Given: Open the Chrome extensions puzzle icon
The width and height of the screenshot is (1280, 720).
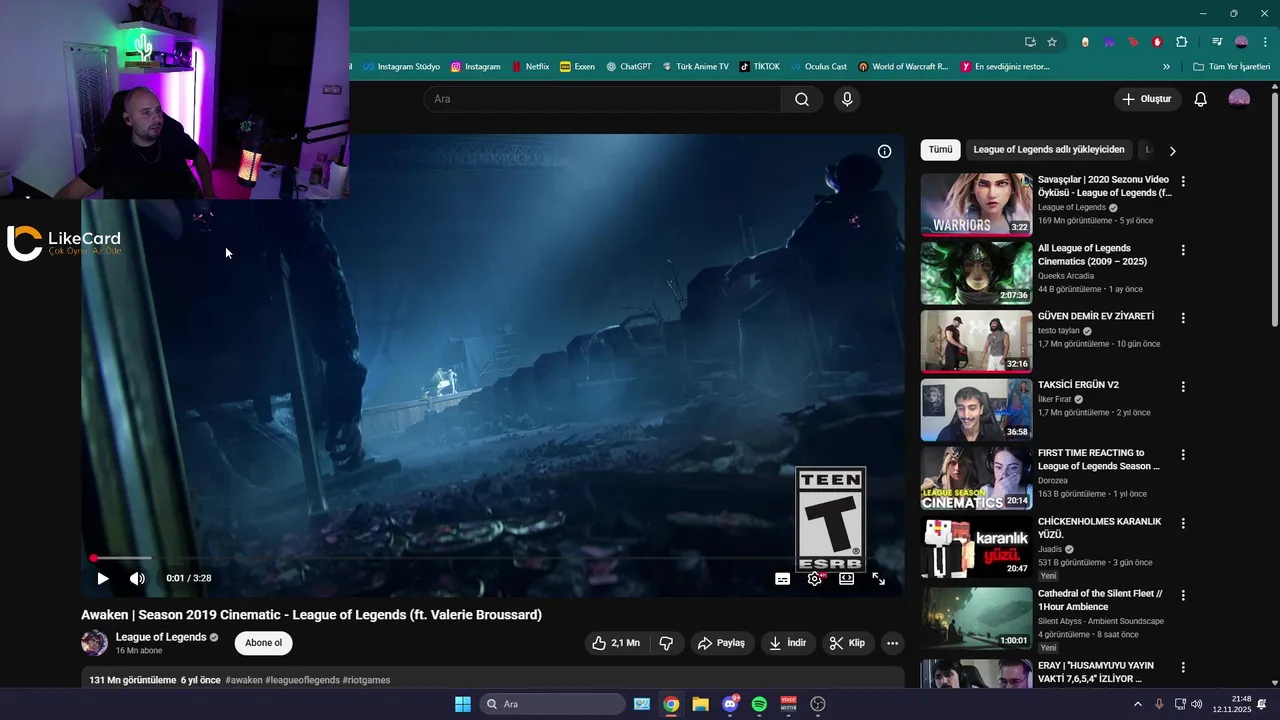Looking at the screenshot, I should point(1181,42).
